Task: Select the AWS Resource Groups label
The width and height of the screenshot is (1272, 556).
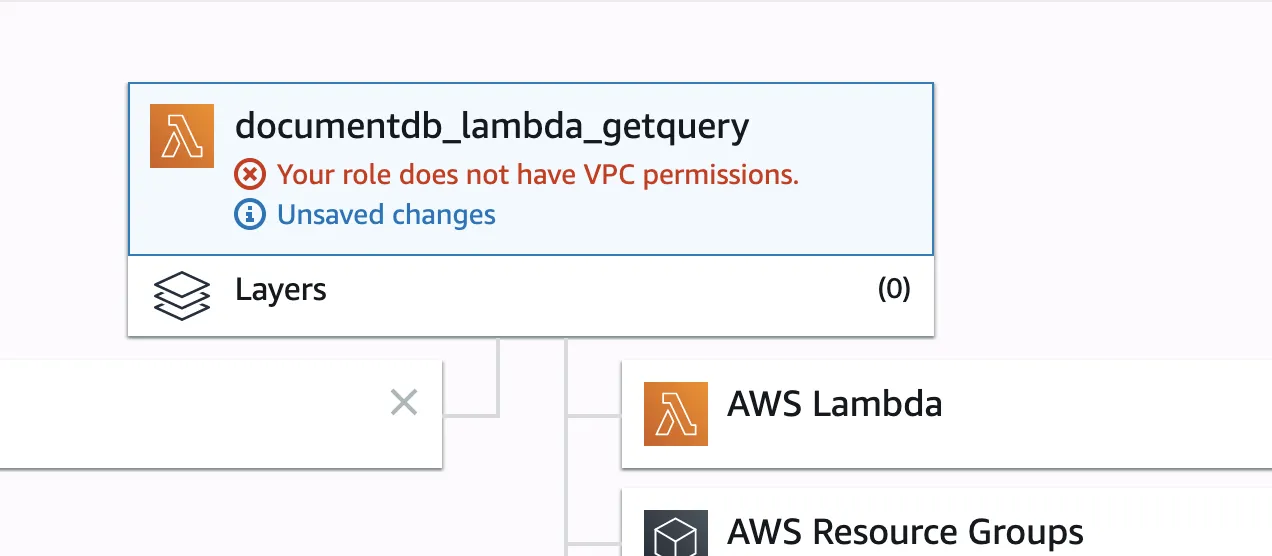Action: tap(905, 531)
